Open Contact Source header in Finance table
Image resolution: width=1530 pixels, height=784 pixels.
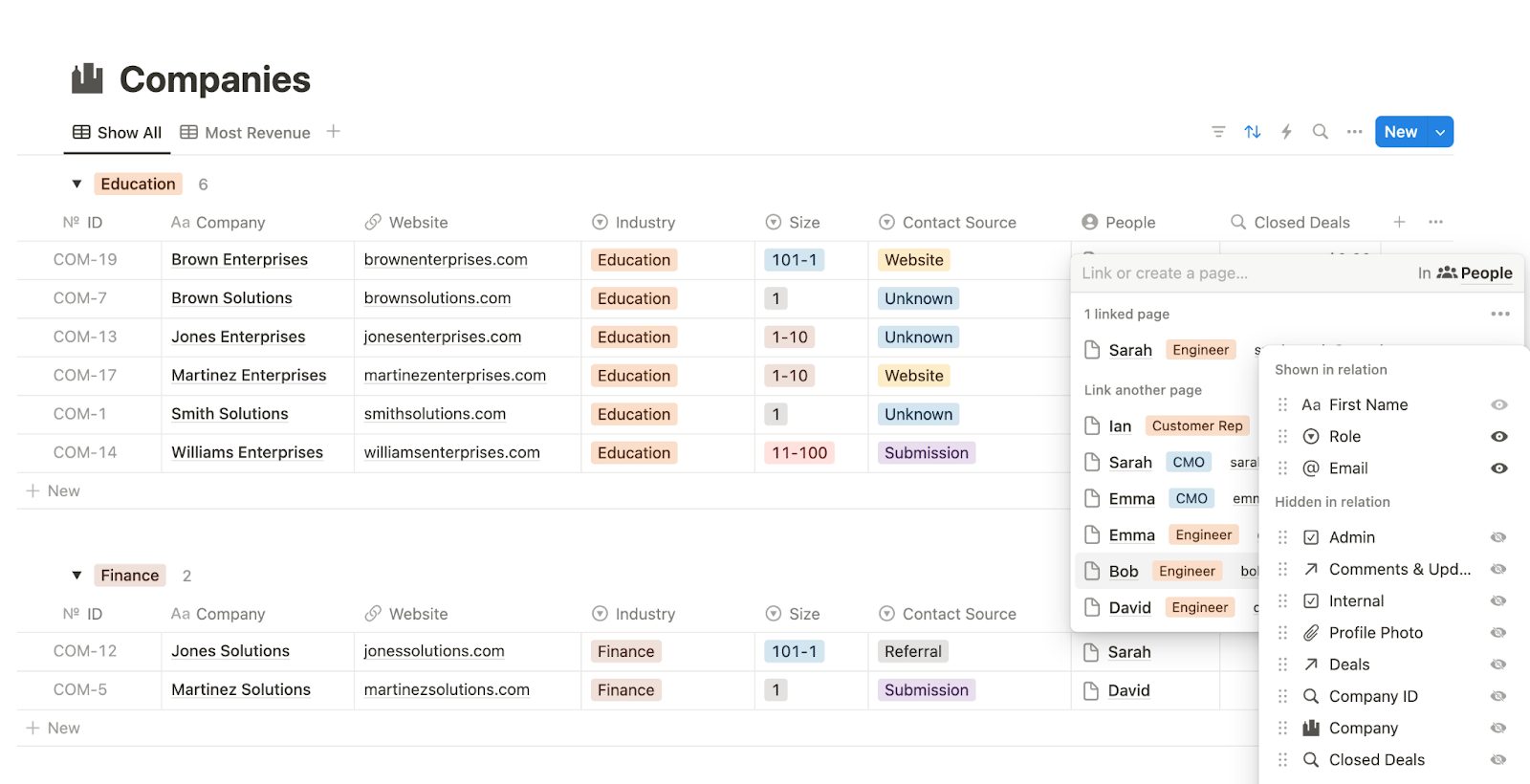[x=948, y=614]
